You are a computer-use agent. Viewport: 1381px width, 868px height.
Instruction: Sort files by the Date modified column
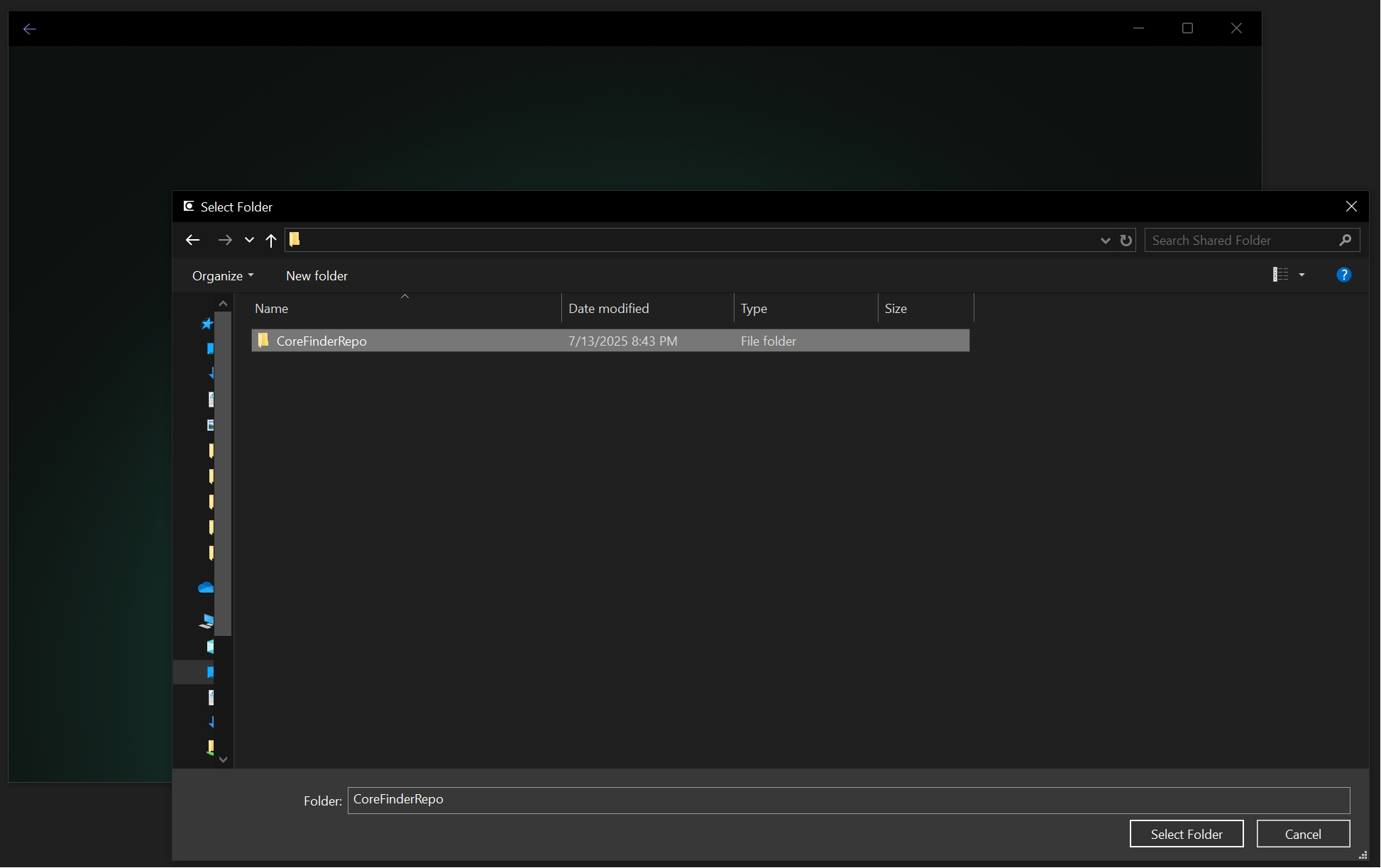608,308
